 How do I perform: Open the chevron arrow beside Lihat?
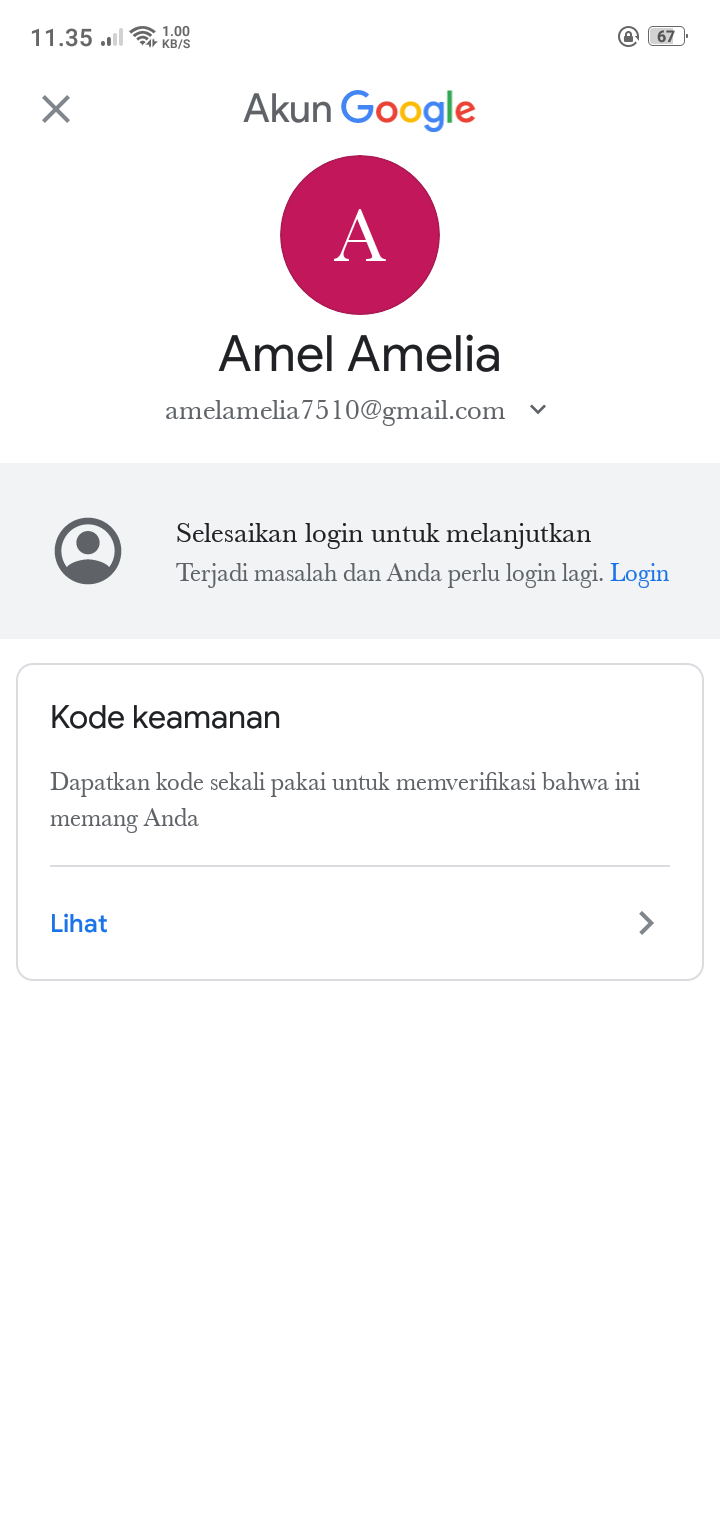tap(647, 923)
